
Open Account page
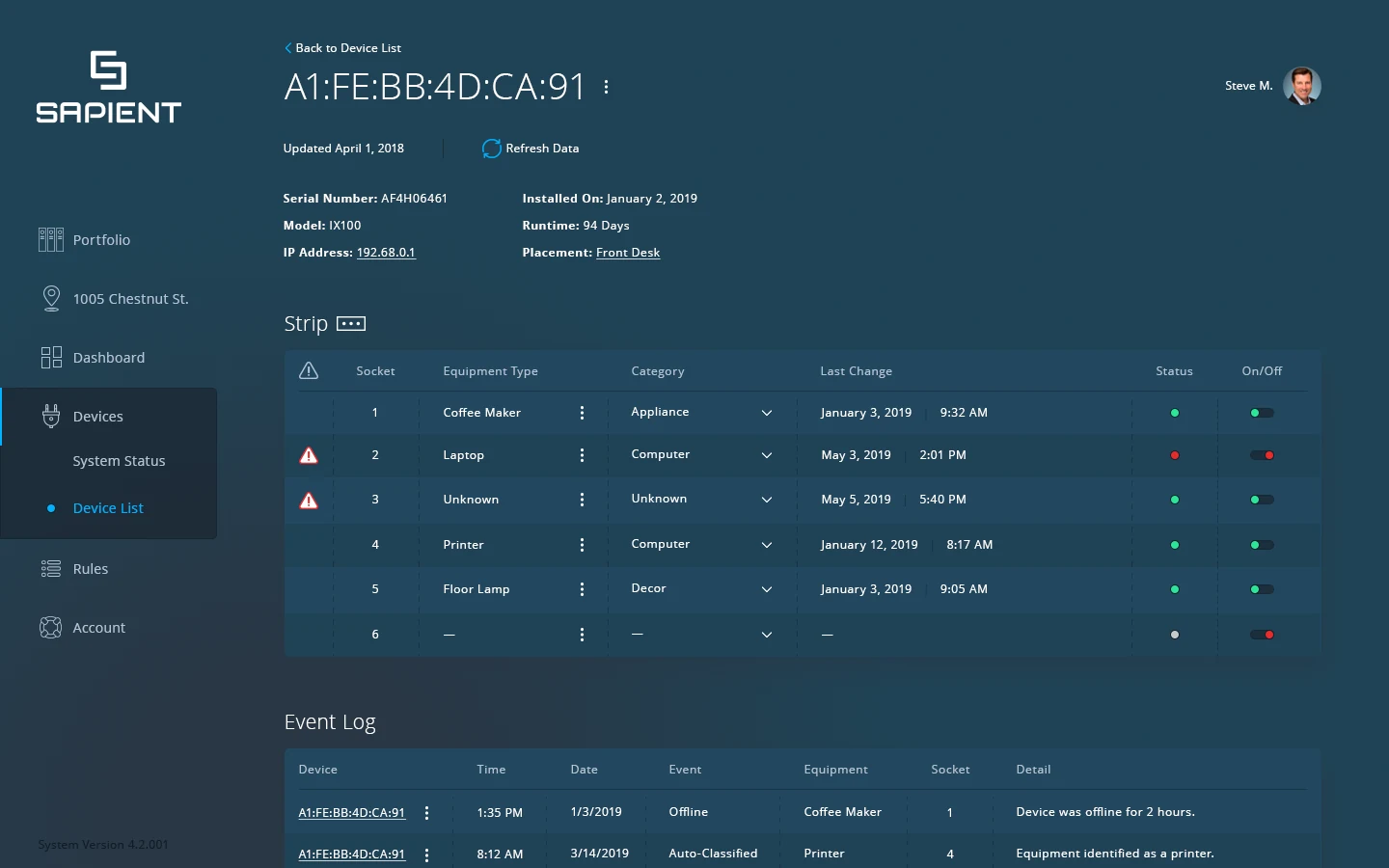[99, 628]
